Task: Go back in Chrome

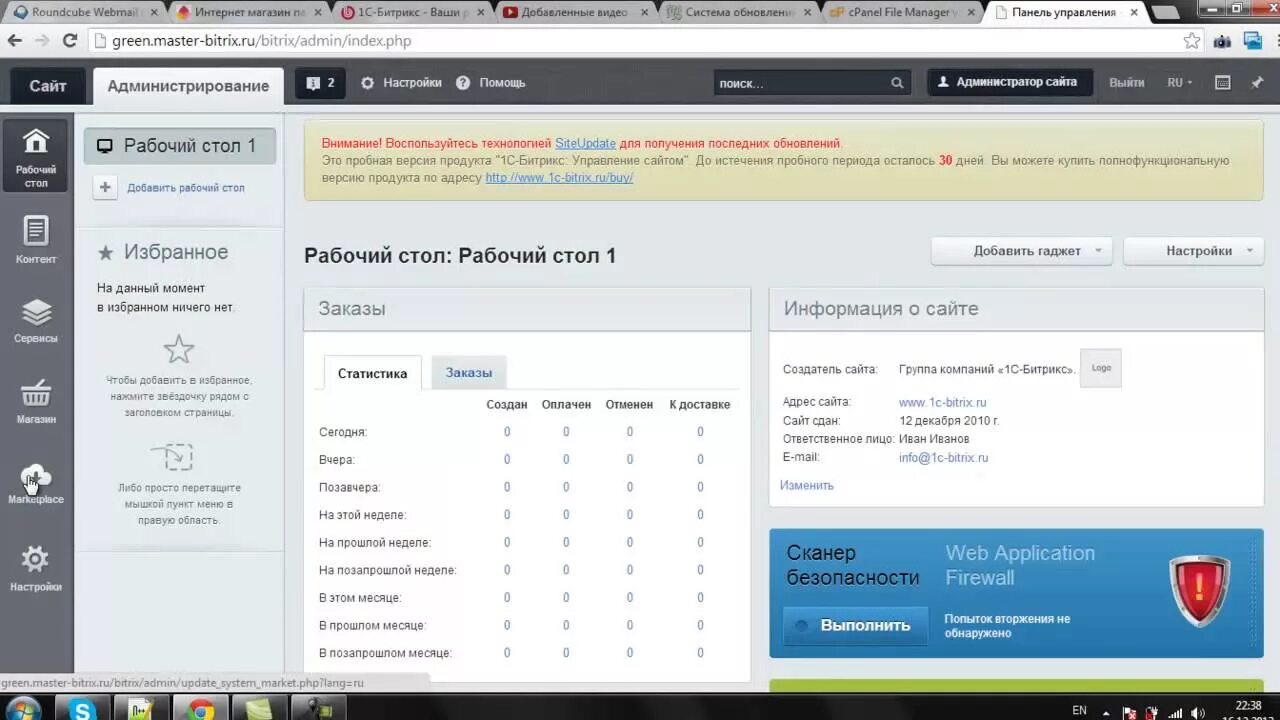Action: point(15,41)
